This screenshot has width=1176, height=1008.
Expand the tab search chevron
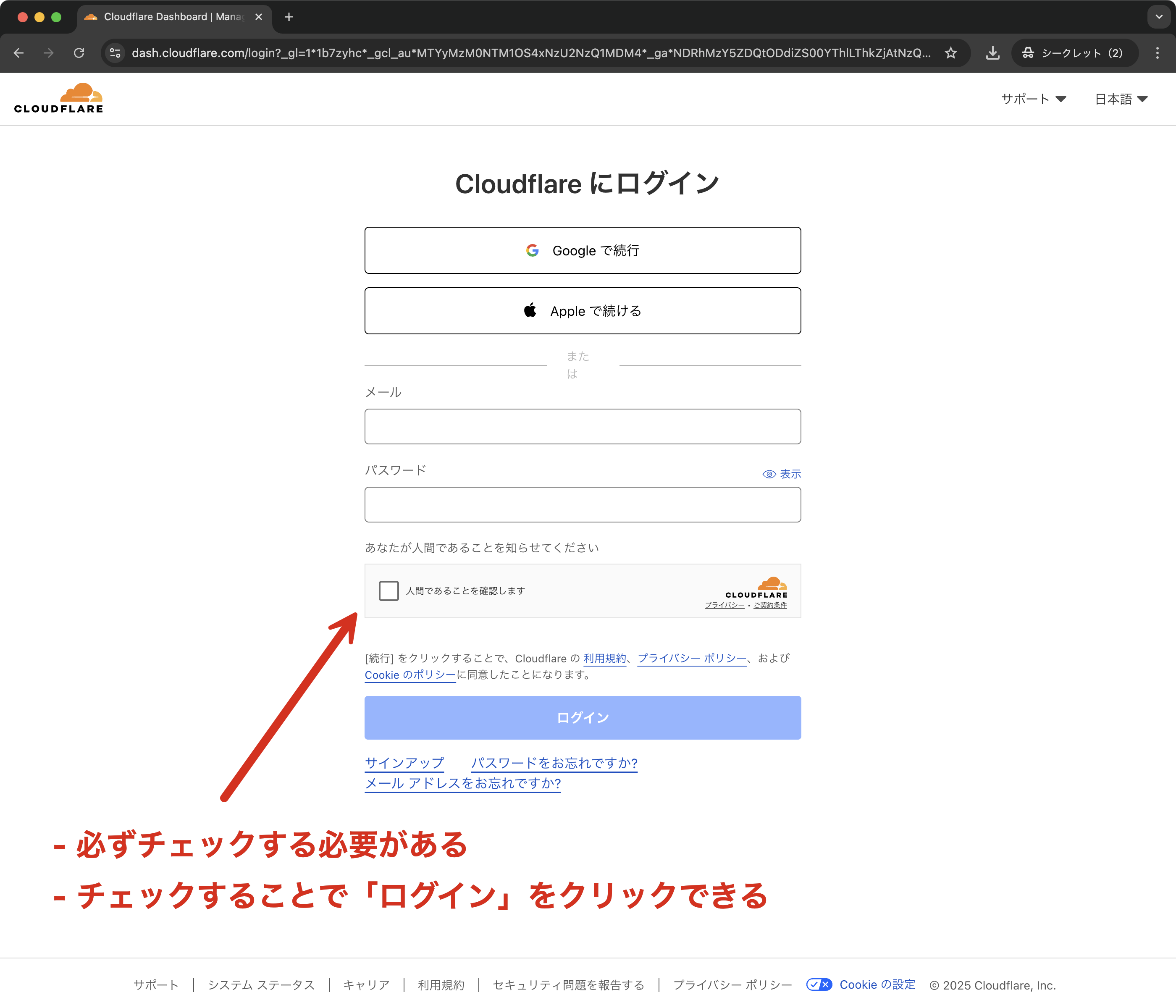[x=1159, y=17]
